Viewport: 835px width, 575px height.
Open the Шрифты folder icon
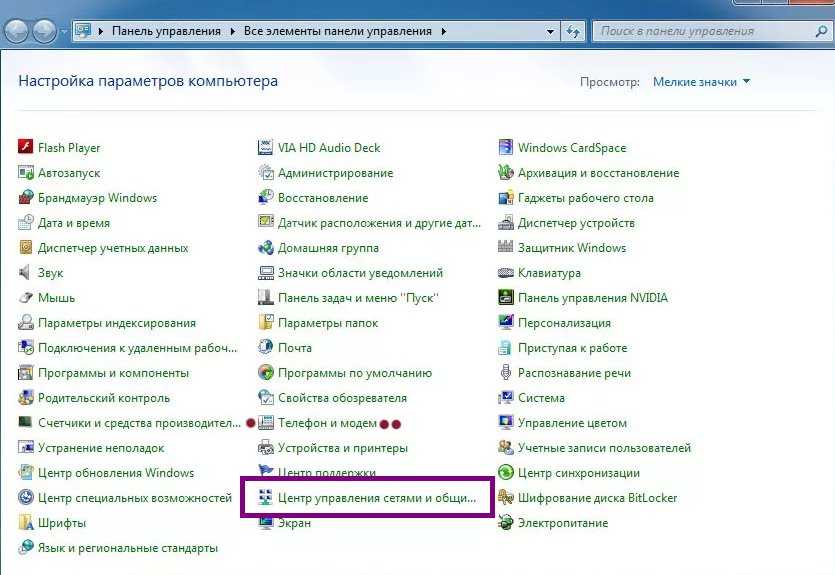coord(26,523)
